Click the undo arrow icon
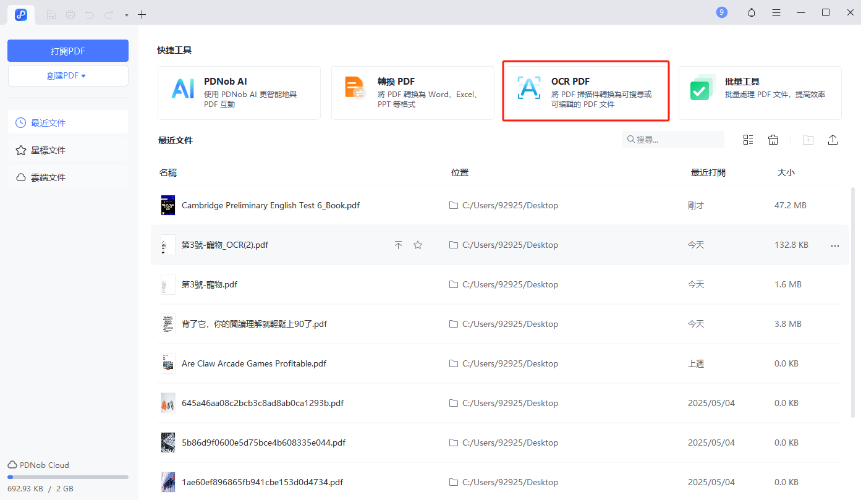 [90, 15]
